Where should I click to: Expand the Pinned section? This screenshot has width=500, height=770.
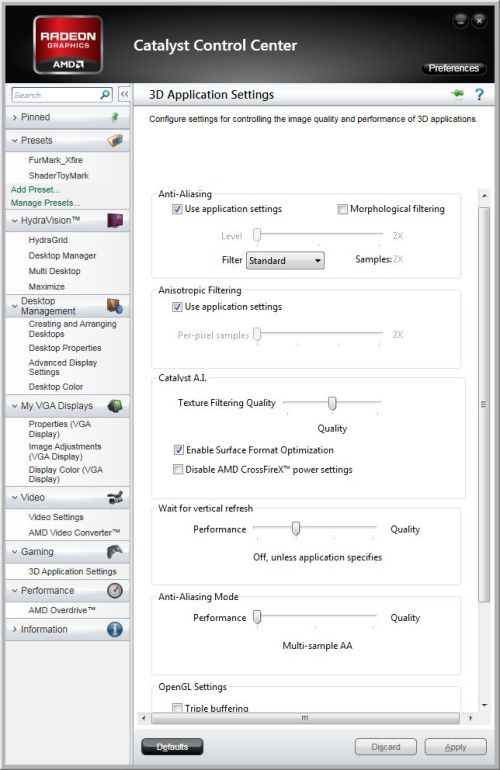pyautogui.click(x=14, y=117)
